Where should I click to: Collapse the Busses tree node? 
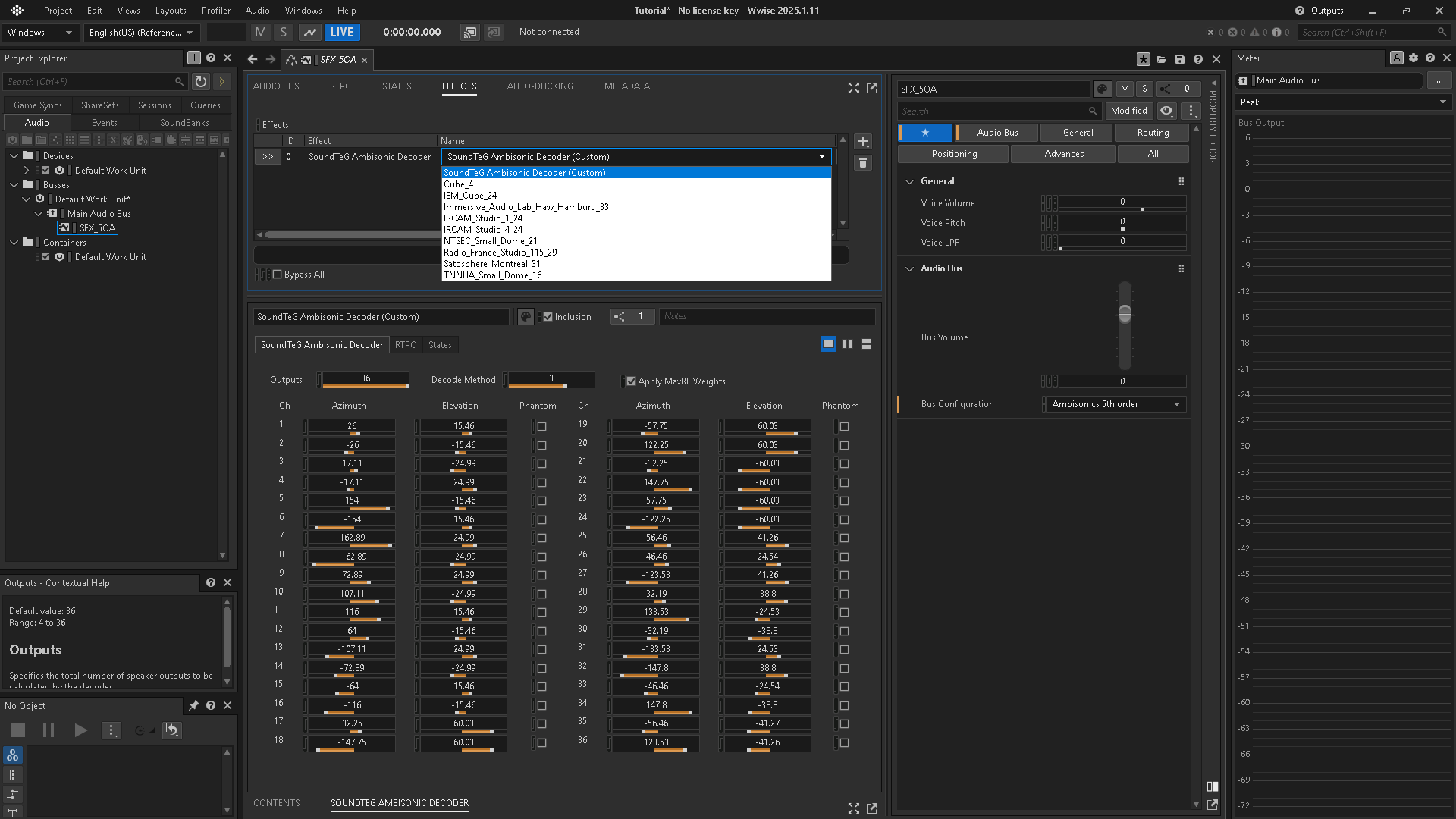14,185
